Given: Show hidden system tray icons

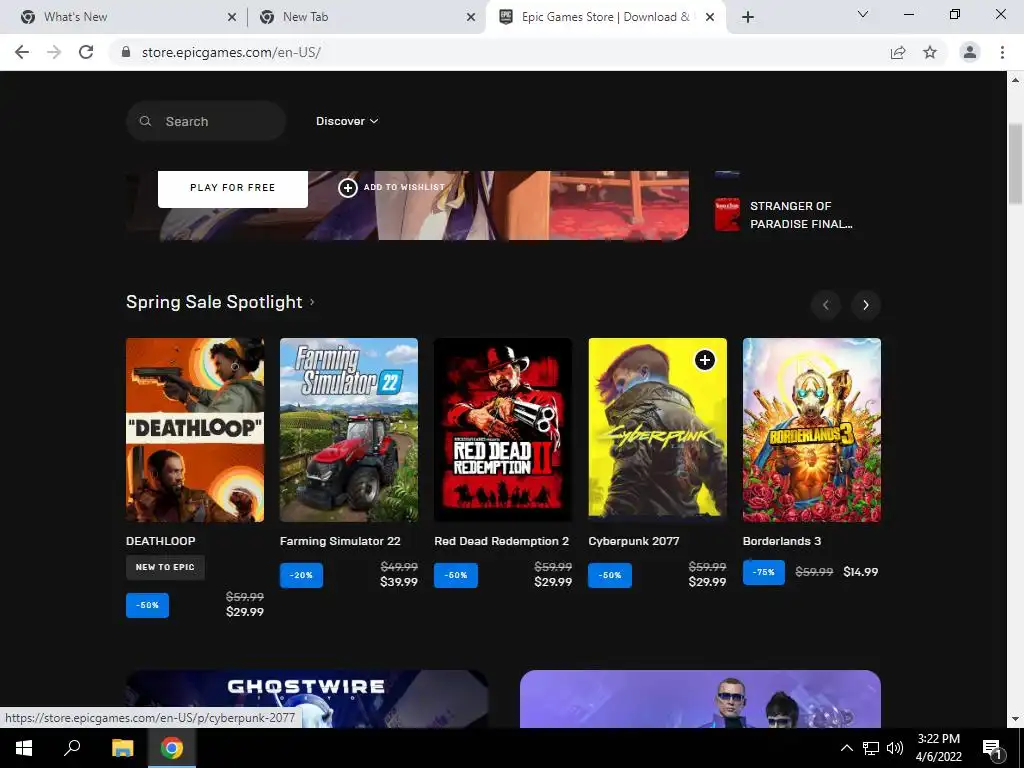Looking at the screenshot, I should tap(846, 748).
